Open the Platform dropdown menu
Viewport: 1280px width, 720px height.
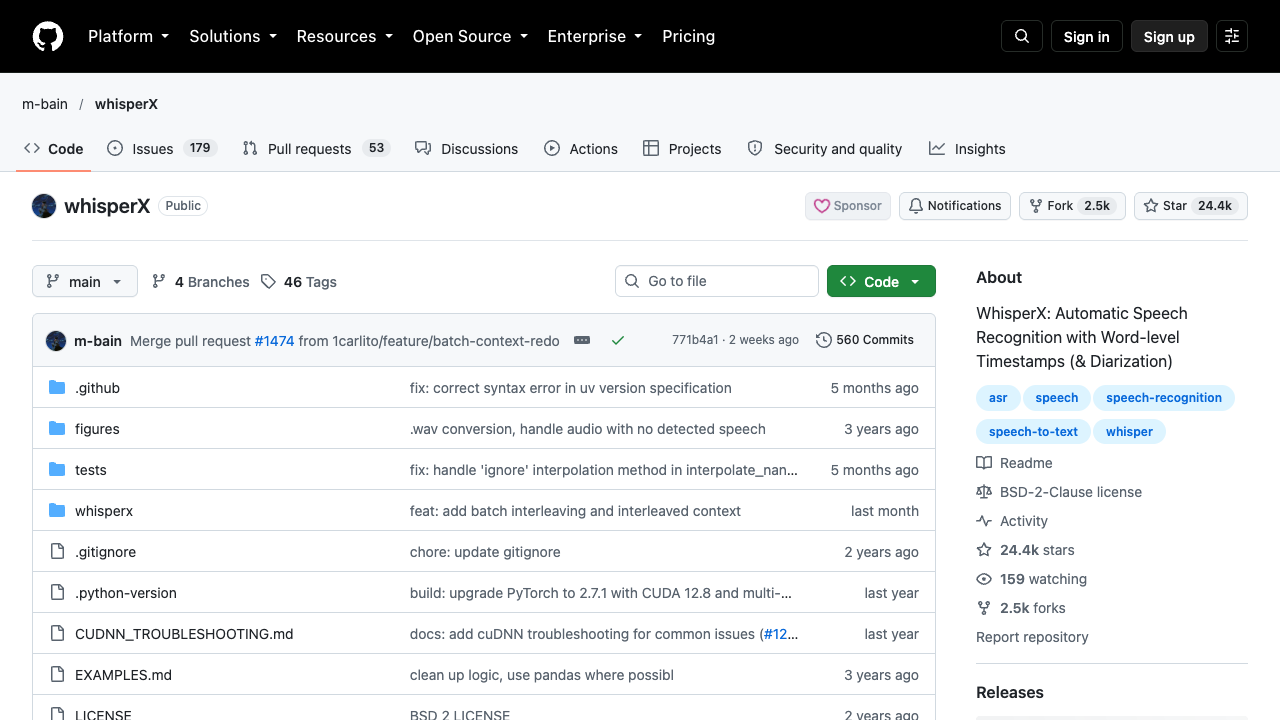coord(128,36)
